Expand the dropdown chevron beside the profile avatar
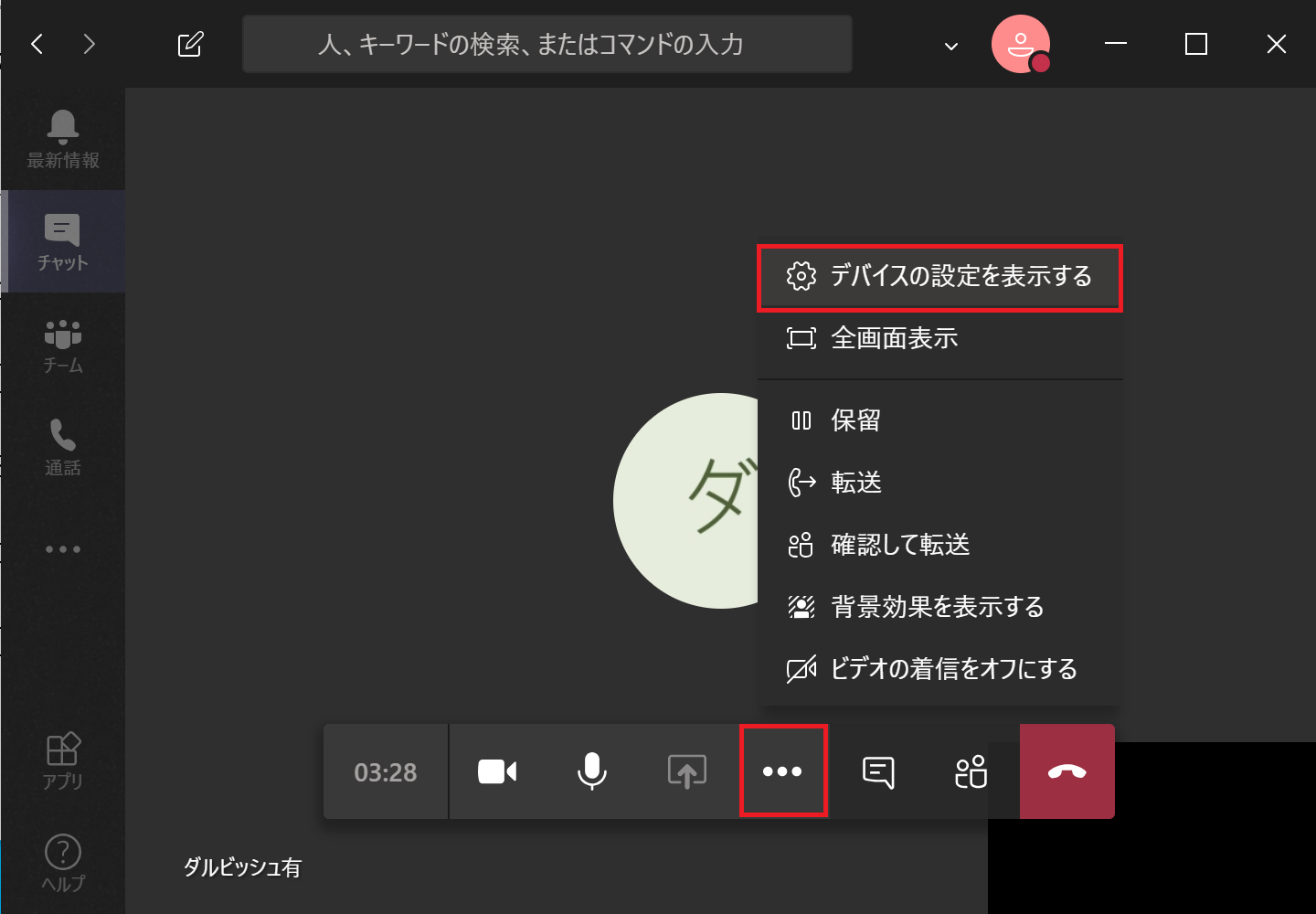 coord(951,46)
